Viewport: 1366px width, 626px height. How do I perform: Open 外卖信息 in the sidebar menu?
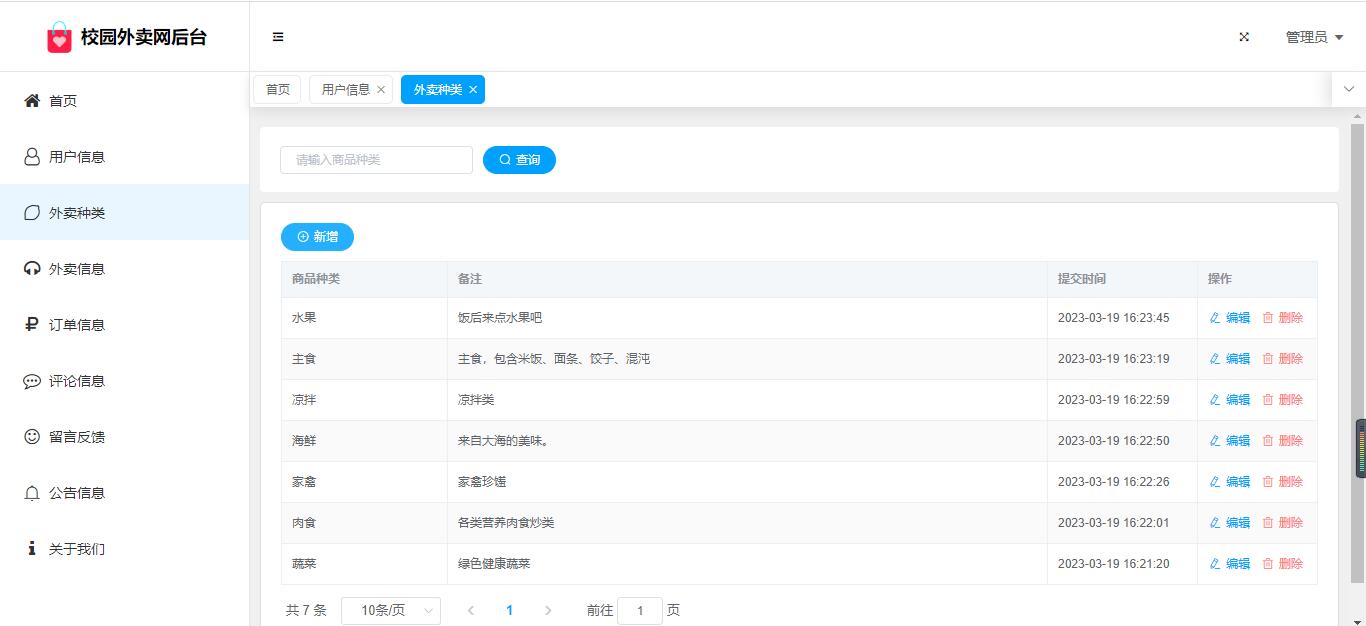point(77,269)
